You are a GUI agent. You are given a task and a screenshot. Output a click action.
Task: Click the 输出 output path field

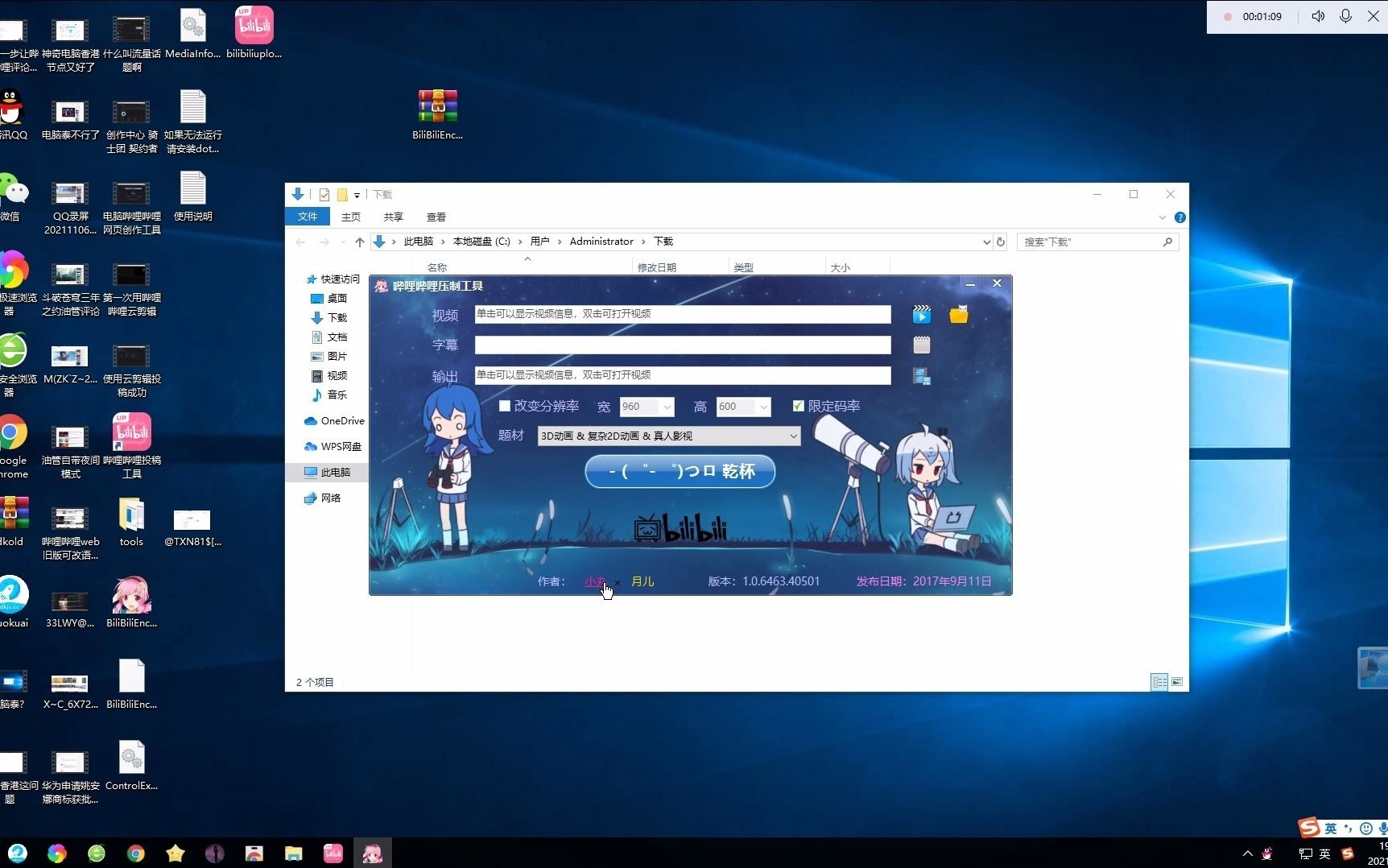click(x=683, y=375)
